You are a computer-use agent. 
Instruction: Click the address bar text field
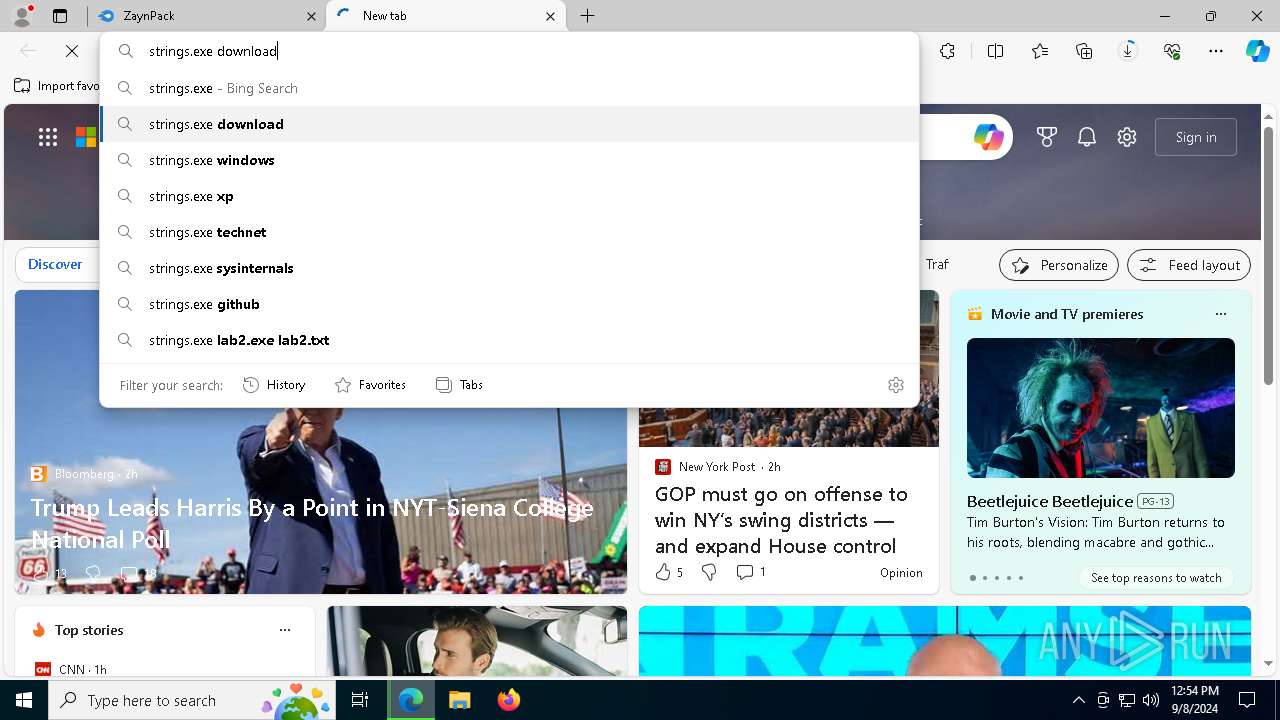(509, 51)
